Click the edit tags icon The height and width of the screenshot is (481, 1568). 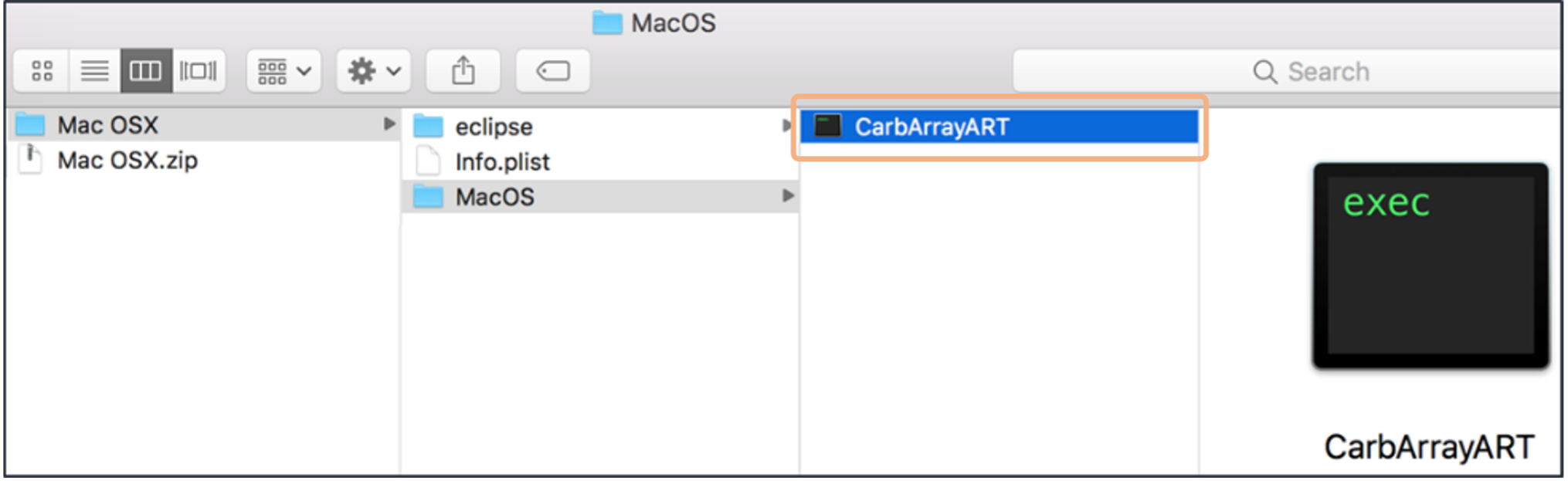click(x=552, y=71)
